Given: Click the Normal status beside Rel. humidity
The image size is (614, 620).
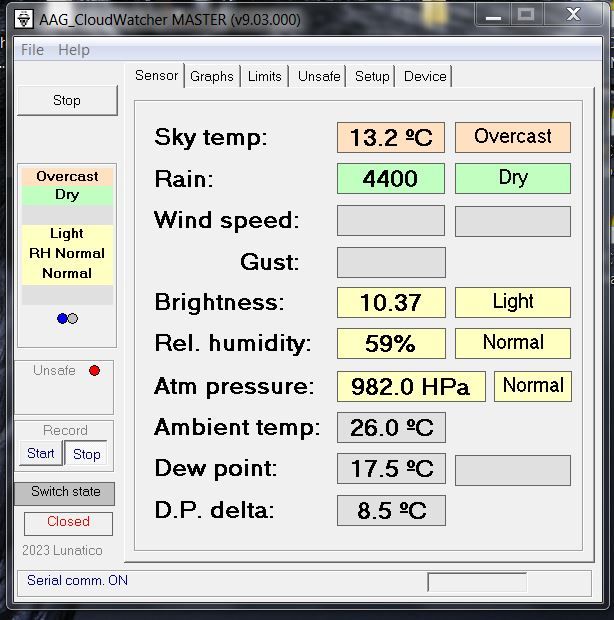Looking at the screenshot, I should point(513,343).
